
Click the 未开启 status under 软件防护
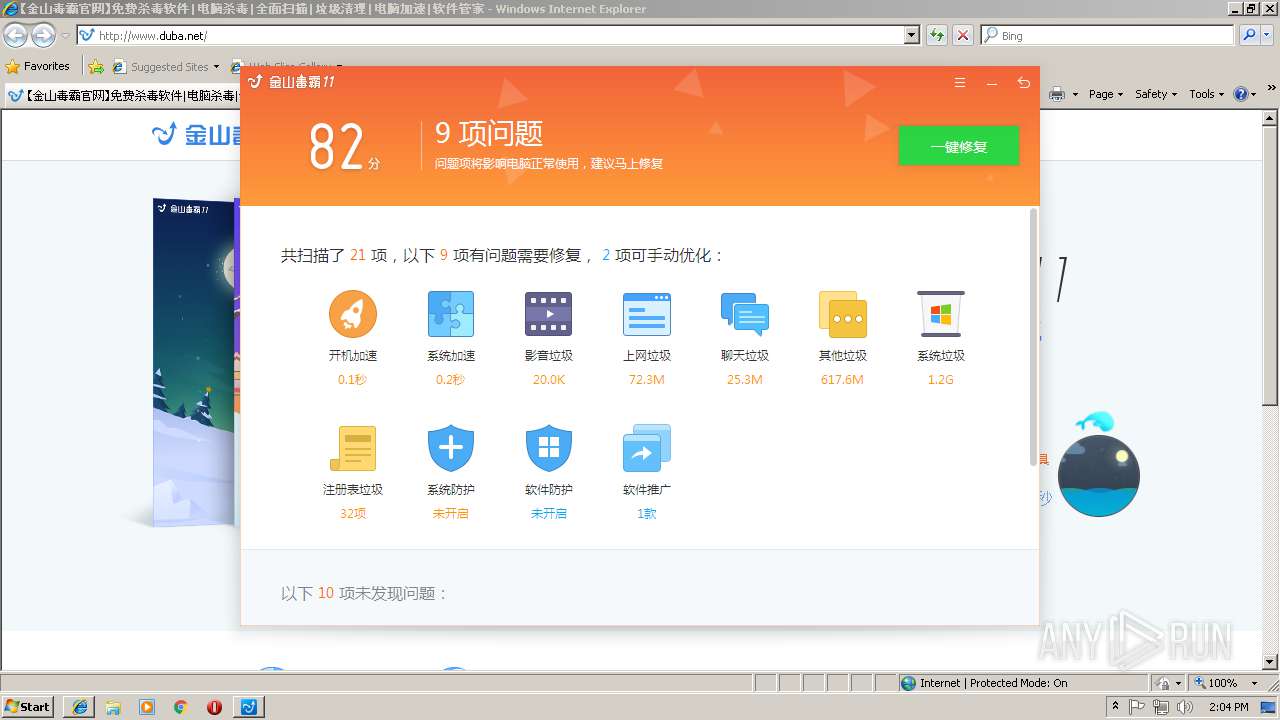coord(548,514)
